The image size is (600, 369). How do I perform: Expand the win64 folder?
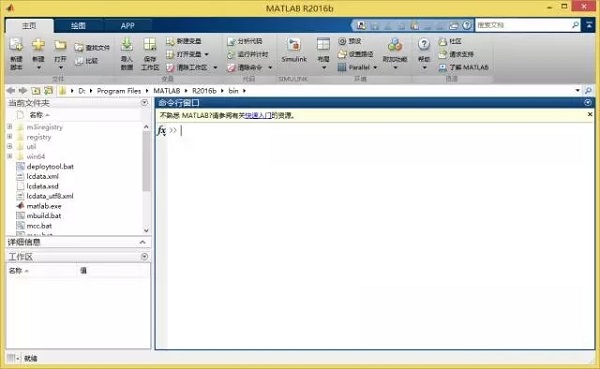point(10,156)
